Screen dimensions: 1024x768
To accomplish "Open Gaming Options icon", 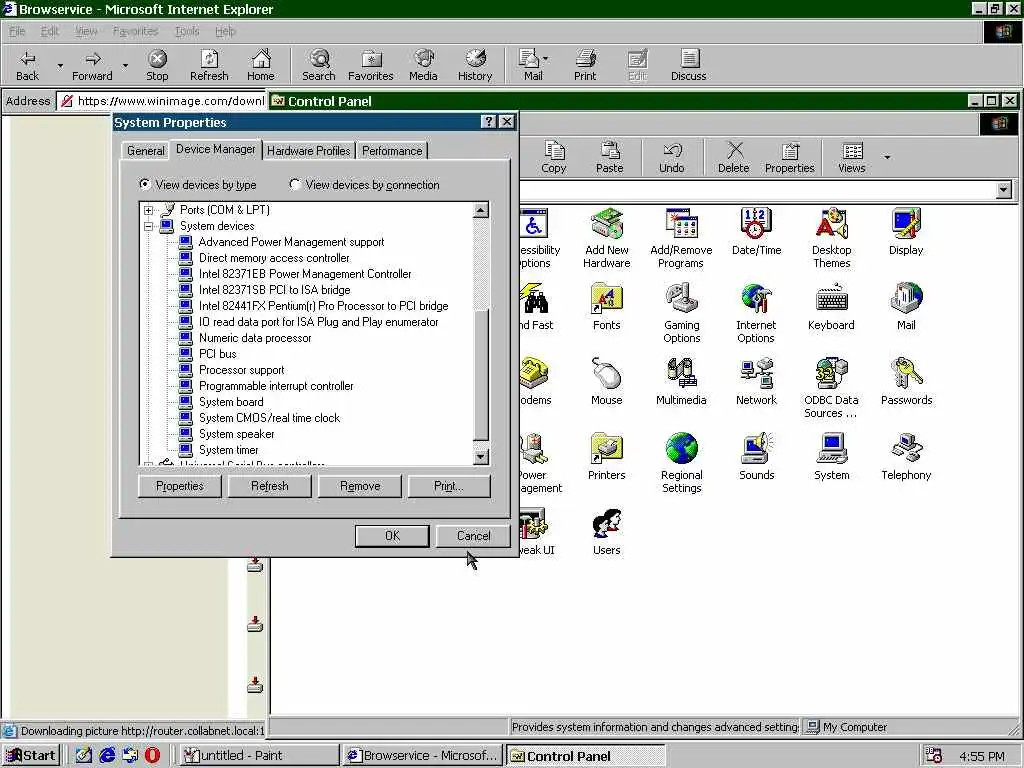I will (x=681, y=313).
